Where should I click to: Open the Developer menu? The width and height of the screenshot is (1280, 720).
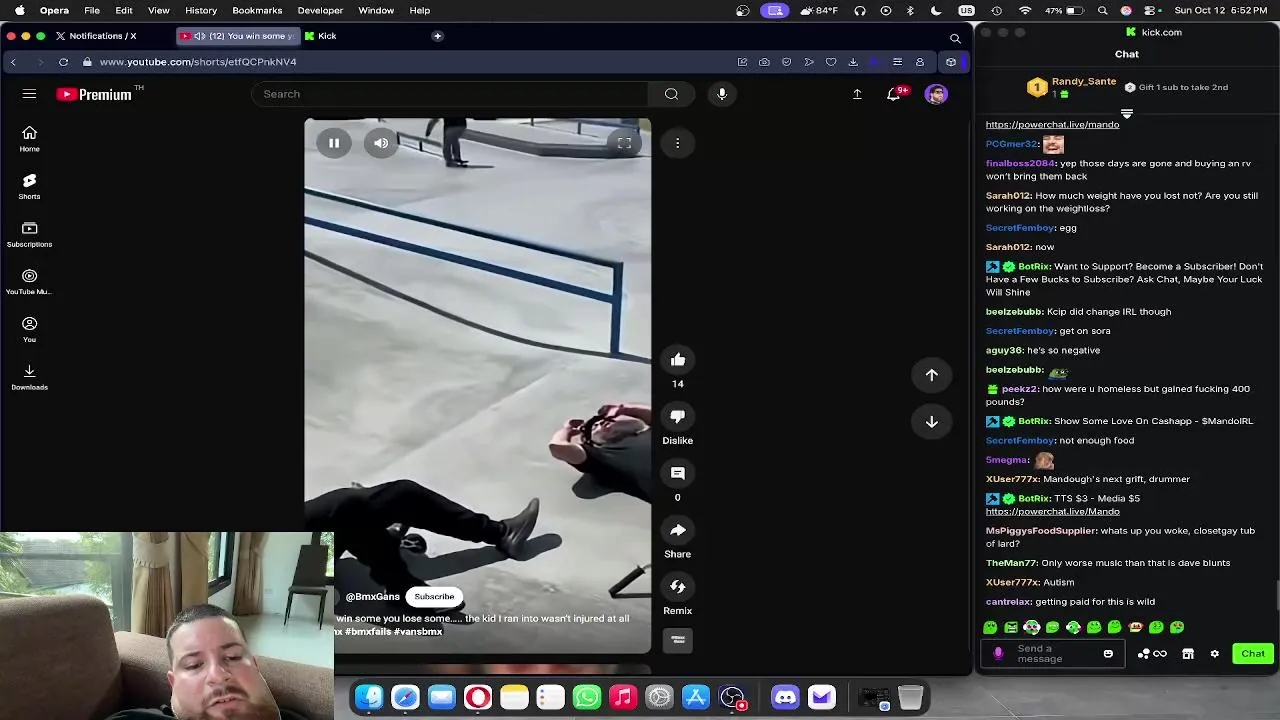[320, 11]
